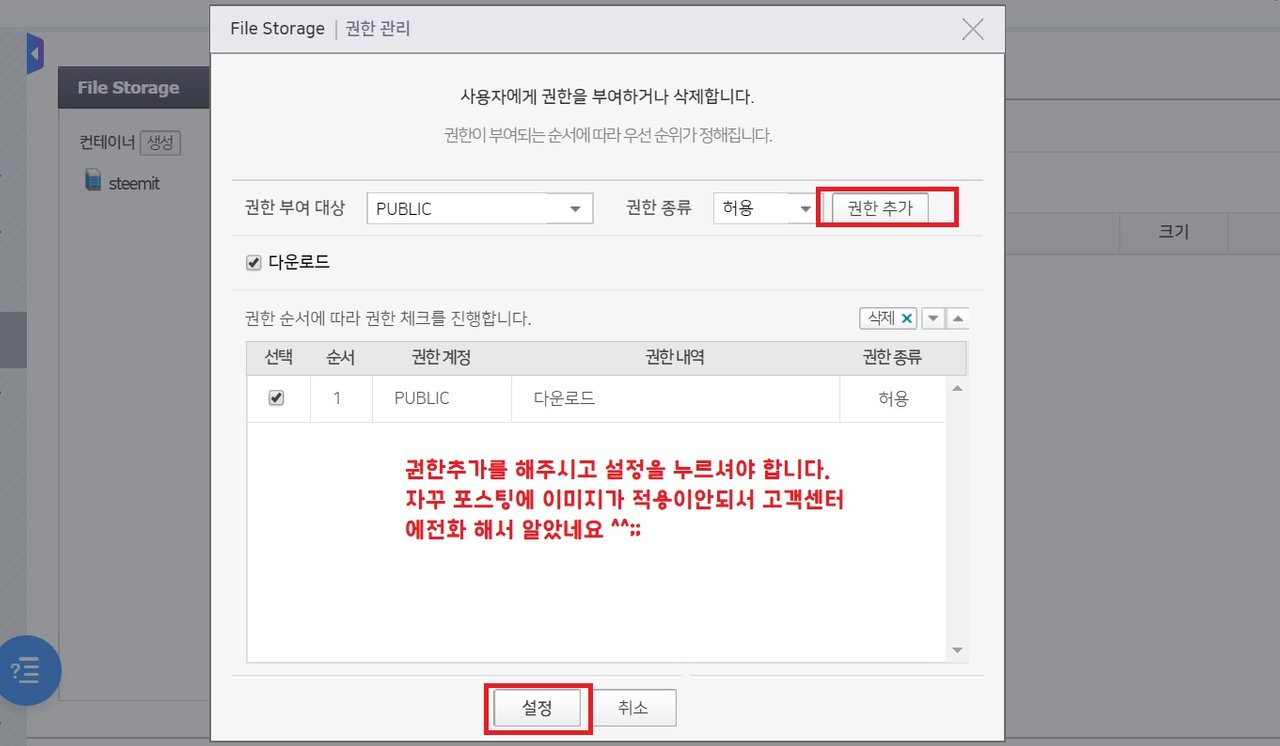Open the 권한 종류 허용 dropdown
This screenshot has width=1280, height=746.
765,209
